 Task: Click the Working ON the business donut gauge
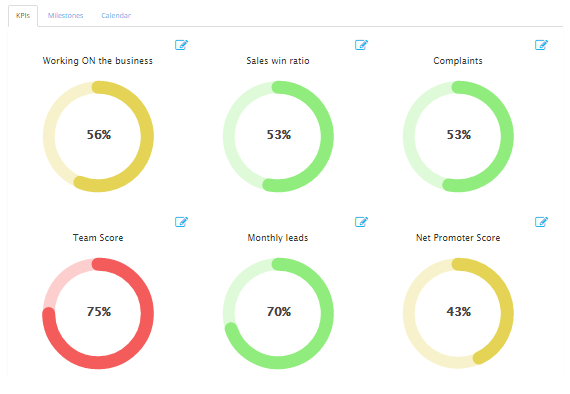98,136
